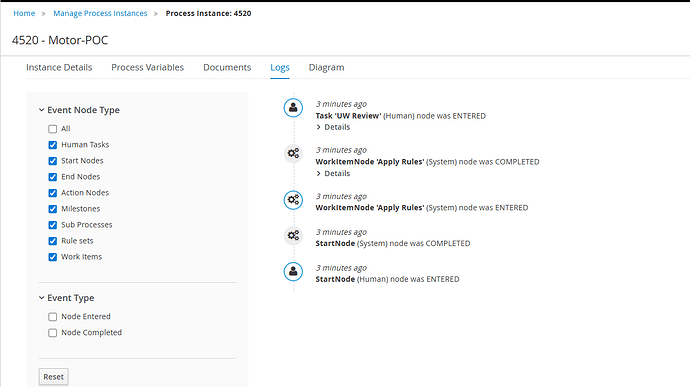The height and width of the screenshot is (387, 690).
Task: Select the Logs tab
Action: [x=280, y=67]
